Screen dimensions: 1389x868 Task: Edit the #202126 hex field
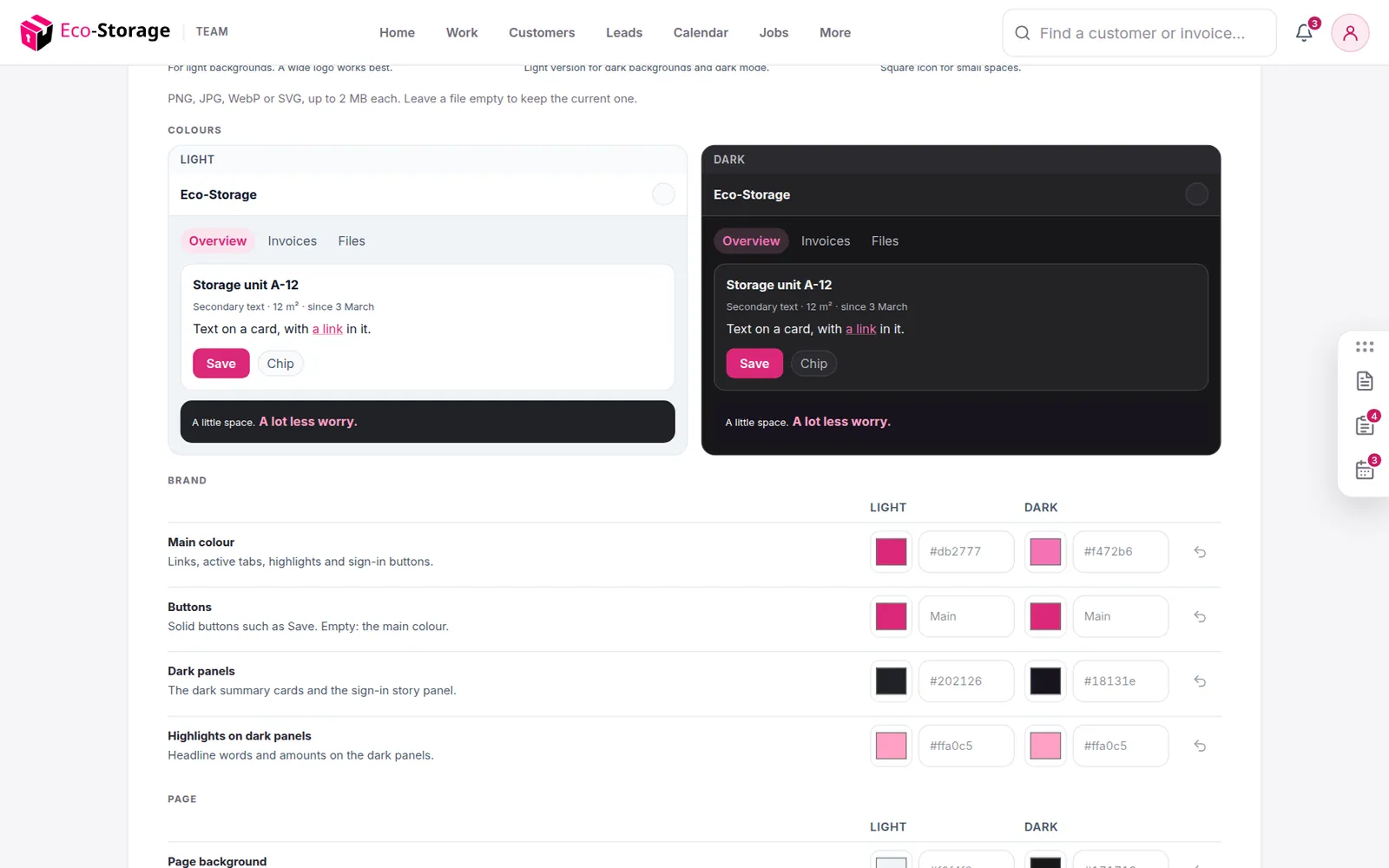966,681
